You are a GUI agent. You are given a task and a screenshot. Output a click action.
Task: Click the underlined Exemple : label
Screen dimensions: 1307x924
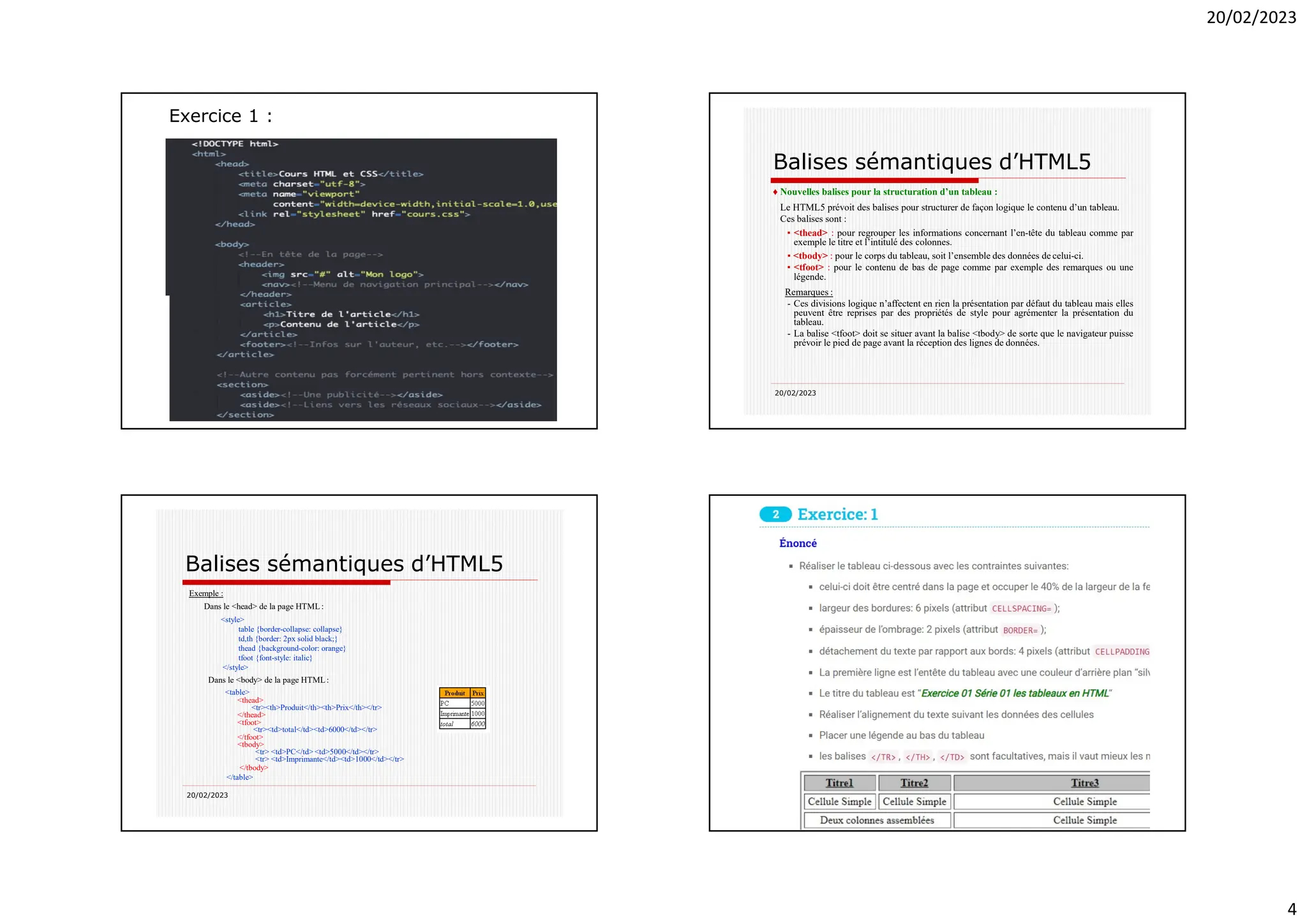[205, 593]
